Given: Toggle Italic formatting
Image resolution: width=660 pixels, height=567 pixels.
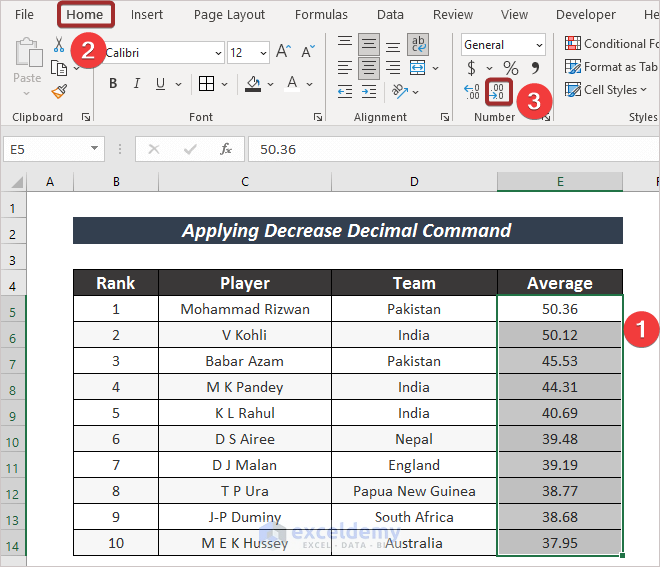Looking at the screenshot, I should click(x=136, y=82).
